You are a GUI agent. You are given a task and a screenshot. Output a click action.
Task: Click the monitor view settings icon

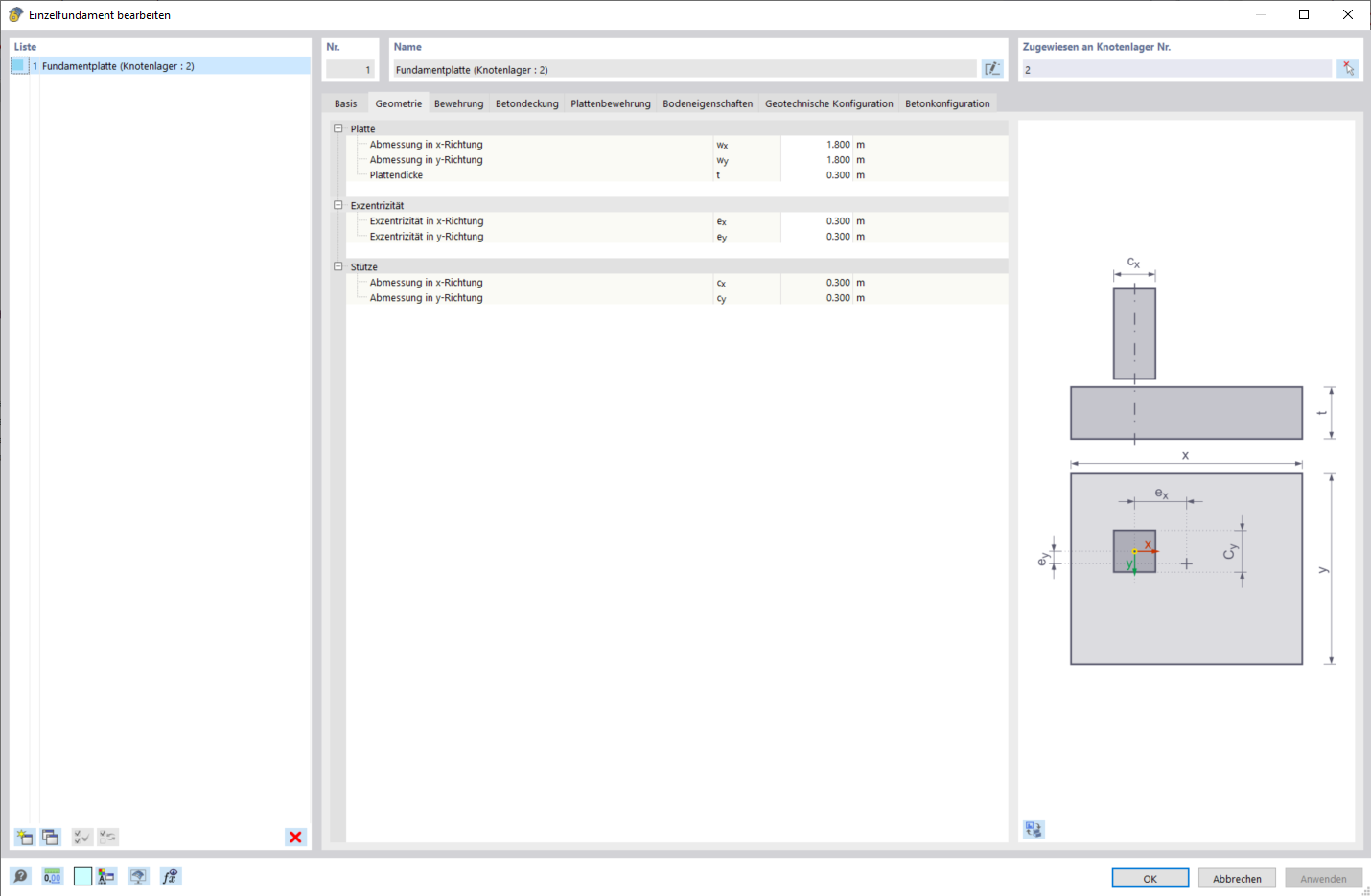(x=139, y=876)
